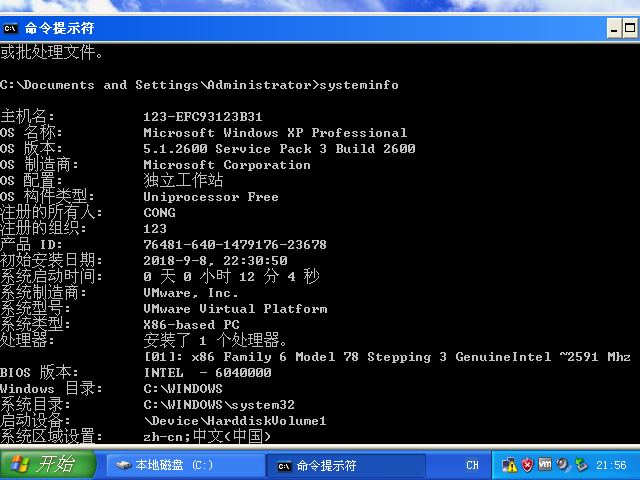Click the 或批处理文件 line

[x=51, y=52]
